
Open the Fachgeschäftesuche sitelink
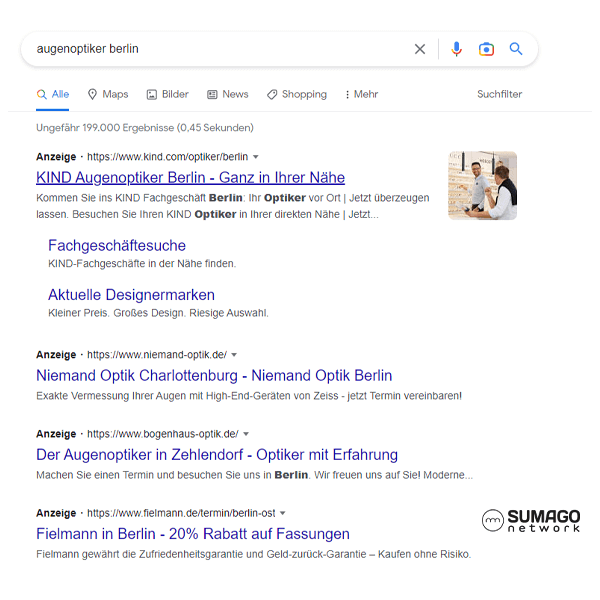(x=117, y=246)
